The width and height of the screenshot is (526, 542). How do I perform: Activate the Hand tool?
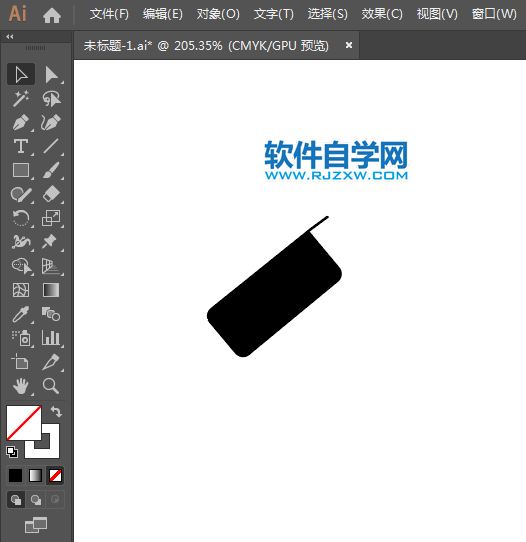[21, 386]
